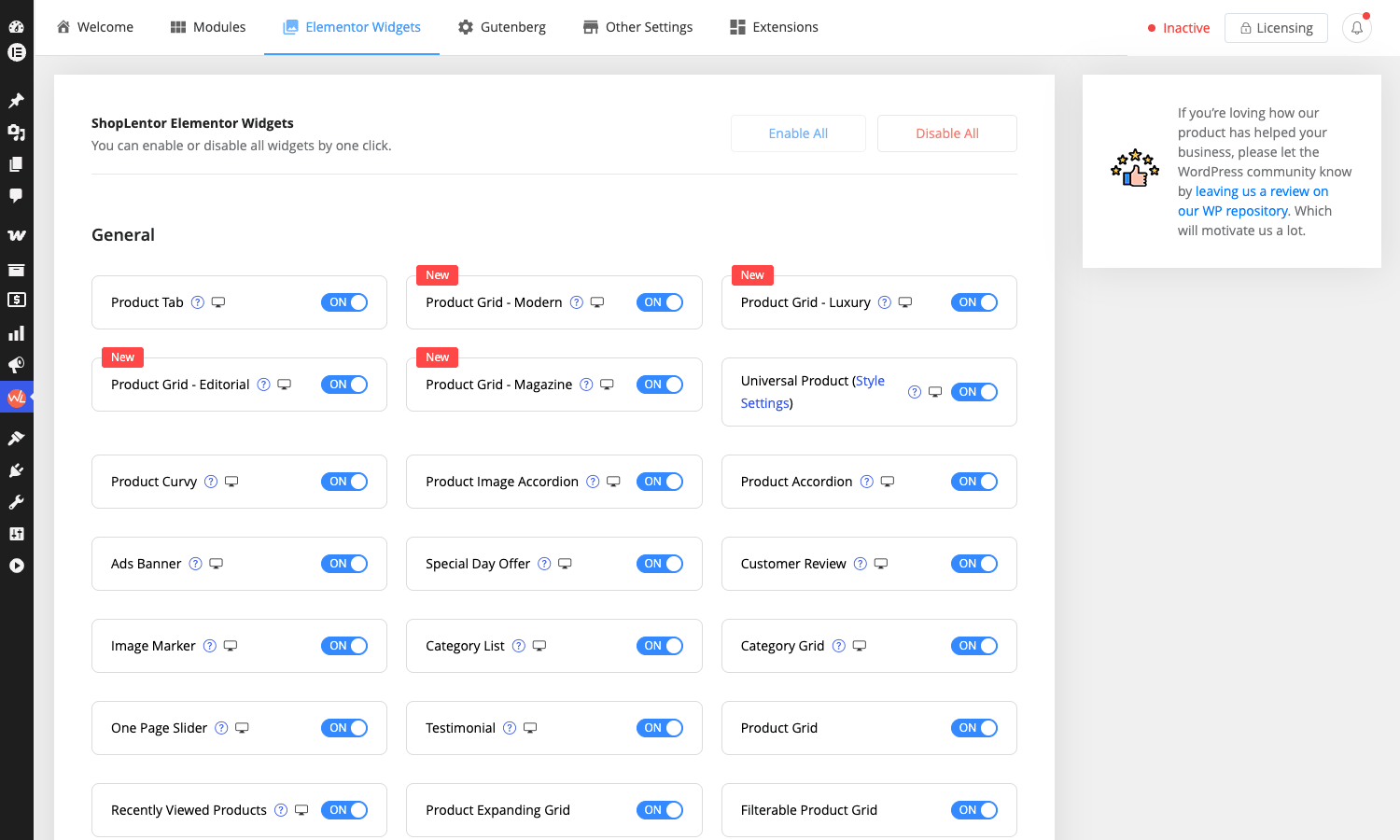Click preview monitor icon beside Product Tab
The width and height of the screenshot is (1400, 840).
(218, 302)
